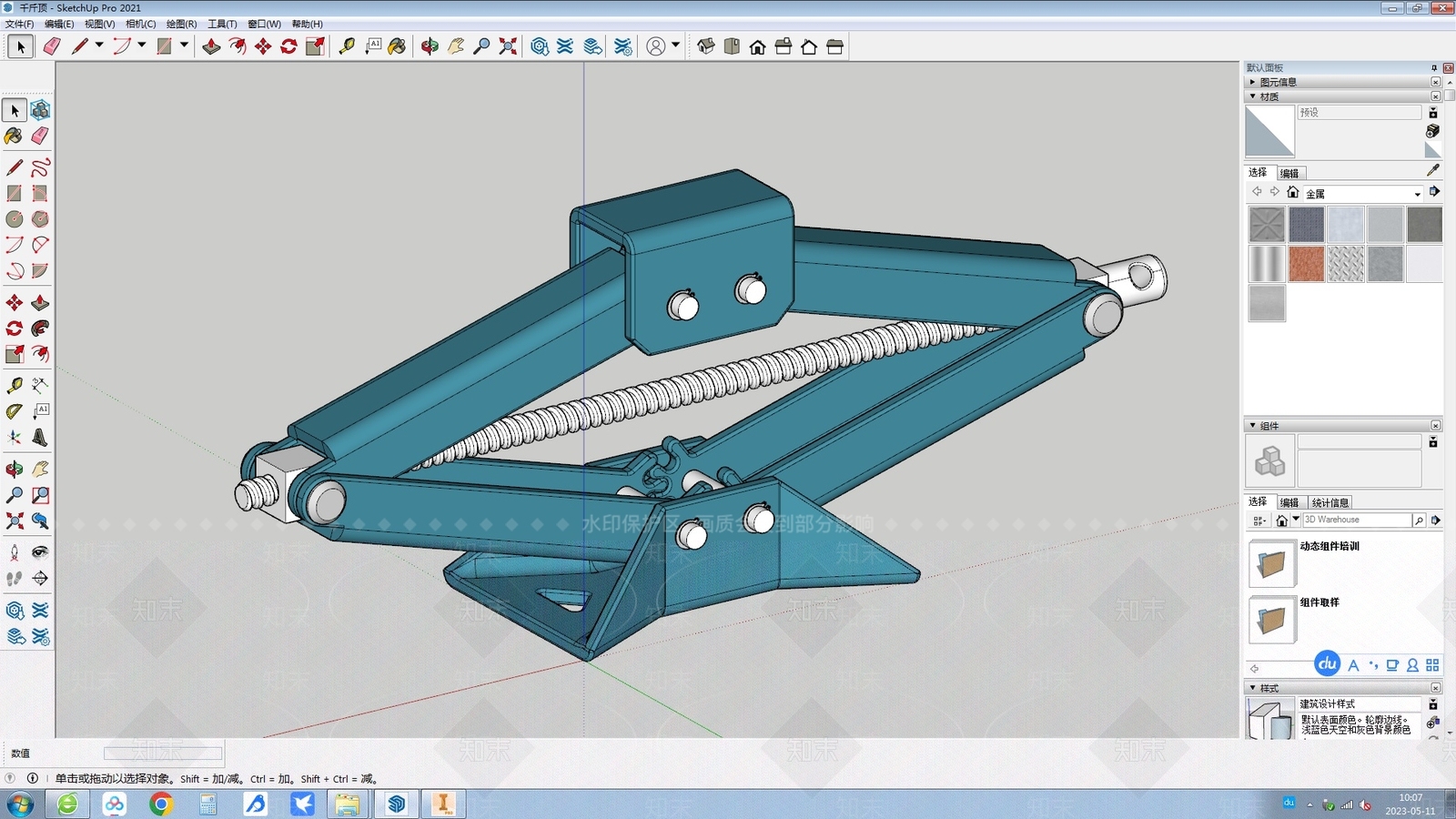The height and width of the screenshot is (819, 1456).
Task: Select the diamond plate metal swatch
Action: [x=1346, y=264]
